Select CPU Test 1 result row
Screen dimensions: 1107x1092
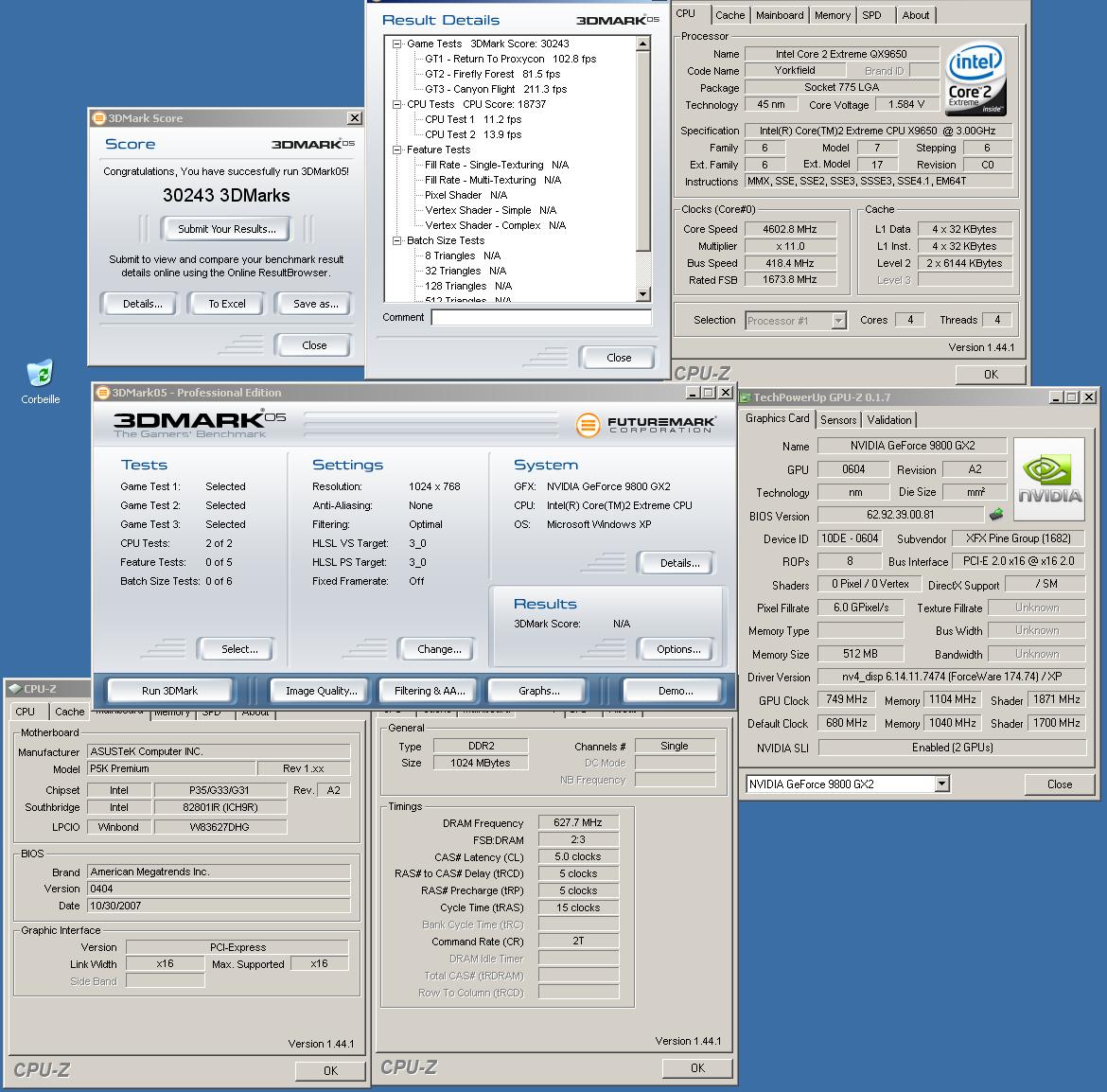tap(472, 119)
